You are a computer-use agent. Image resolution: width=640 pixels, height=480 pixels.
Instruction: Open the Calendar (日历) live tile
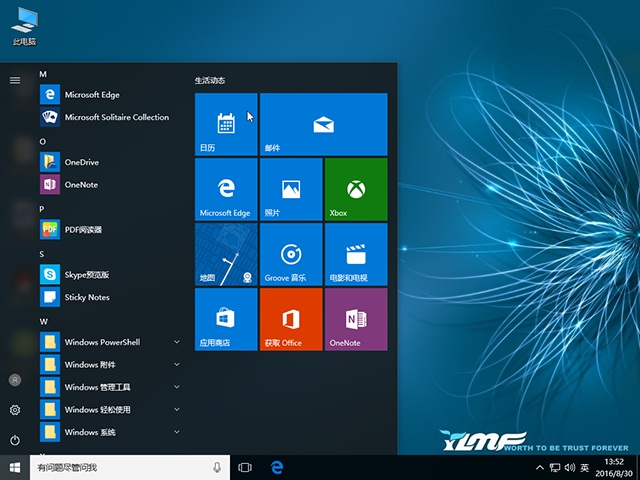[226, 124]
